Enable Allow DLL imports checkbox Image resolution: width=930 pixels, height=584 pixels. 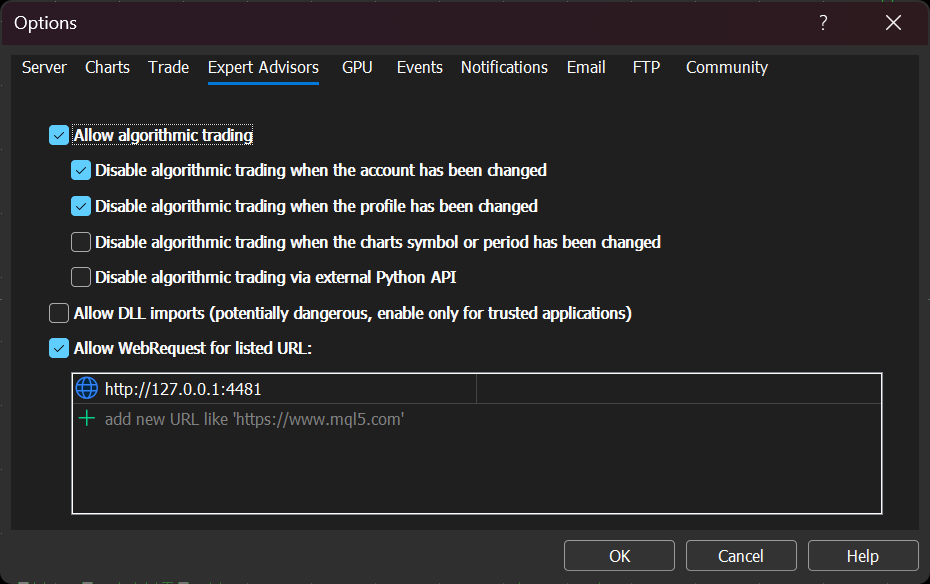59,313
